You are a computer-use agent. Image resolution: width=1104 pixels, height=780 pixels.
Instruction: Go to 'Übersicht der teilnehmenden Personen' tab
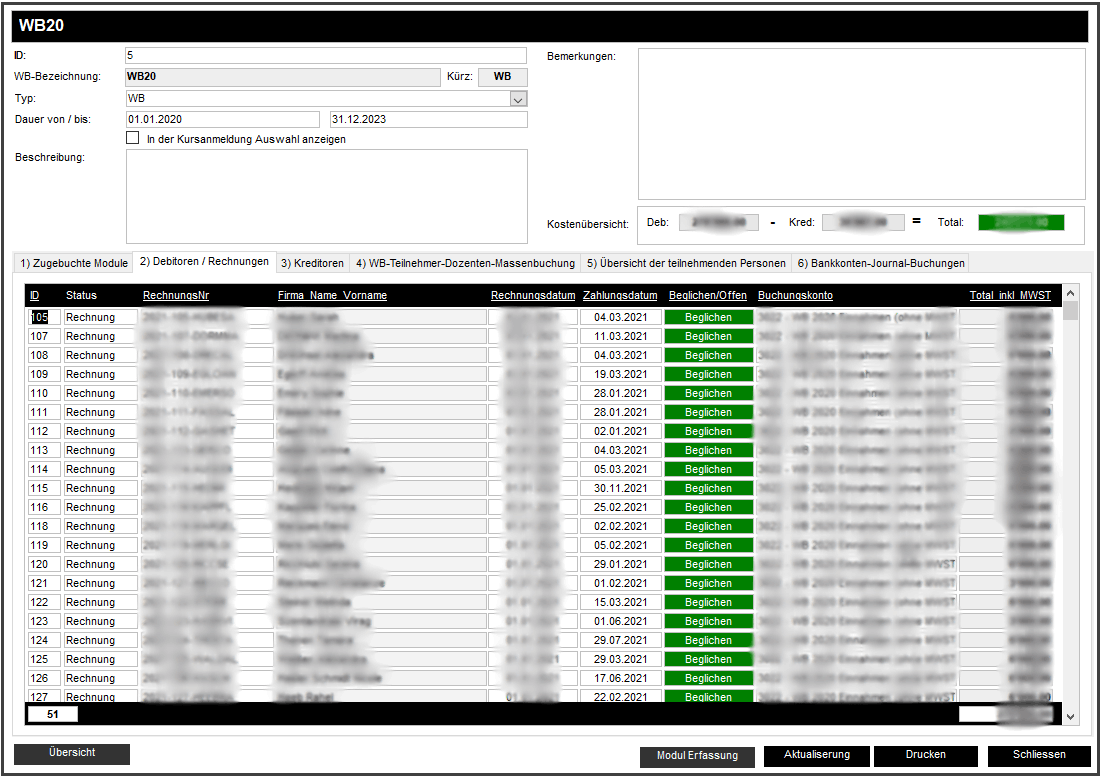click(686, 263)
